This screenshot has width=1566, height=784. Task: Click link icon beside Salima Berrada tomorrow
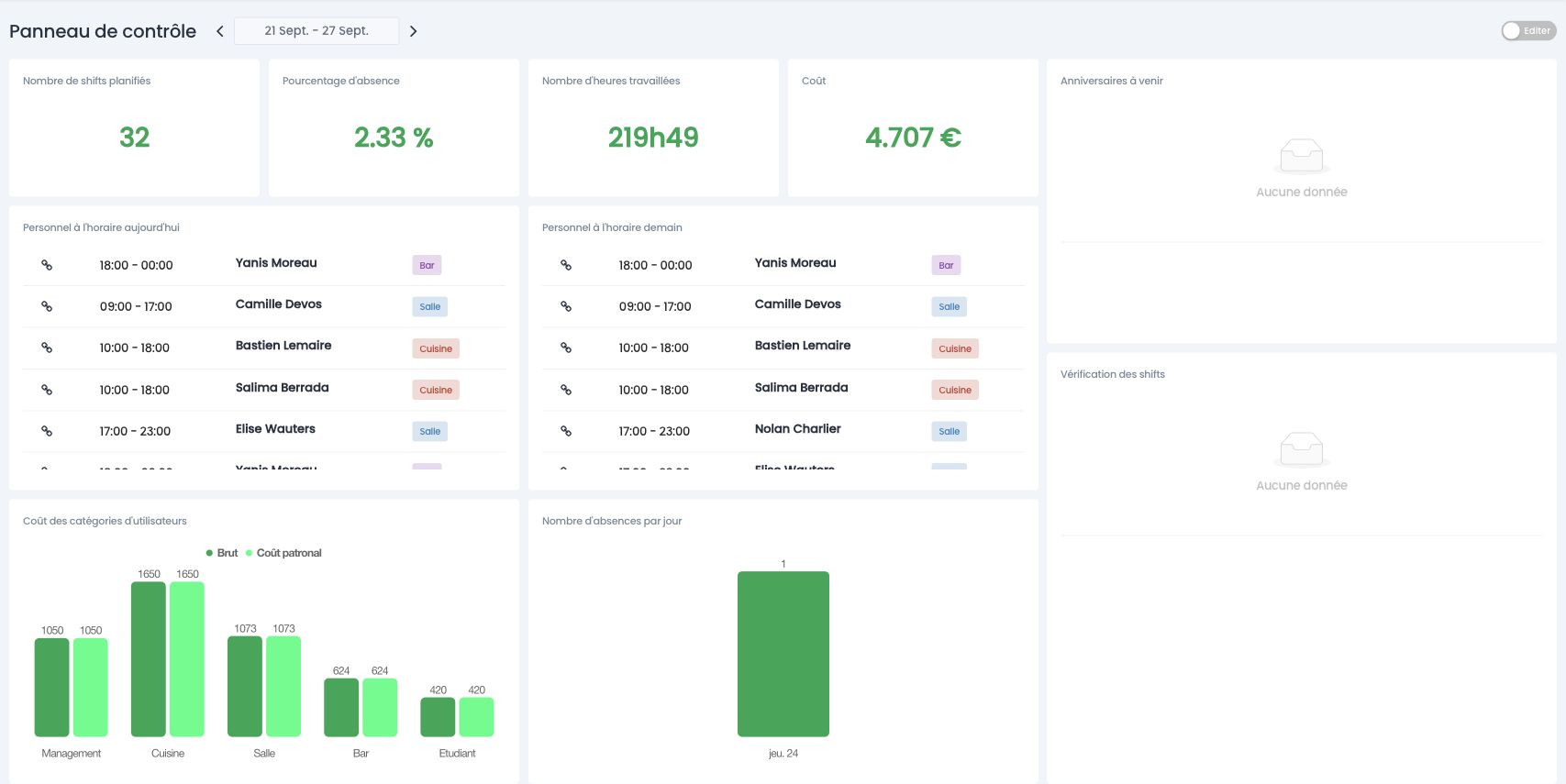(x=566, y=390)
